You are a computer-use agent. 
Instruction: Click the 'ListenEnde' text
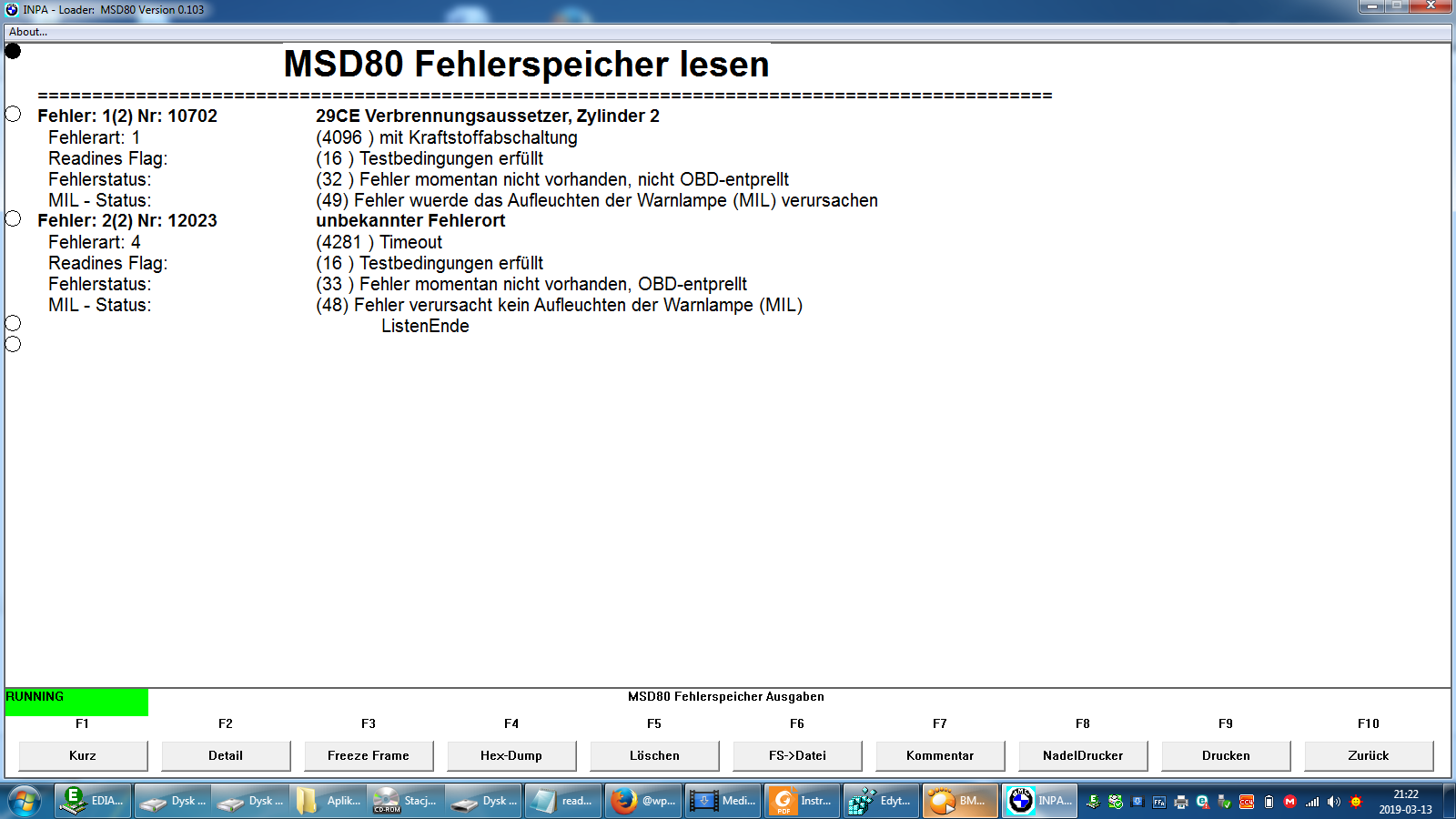click(x=425, y=326)
